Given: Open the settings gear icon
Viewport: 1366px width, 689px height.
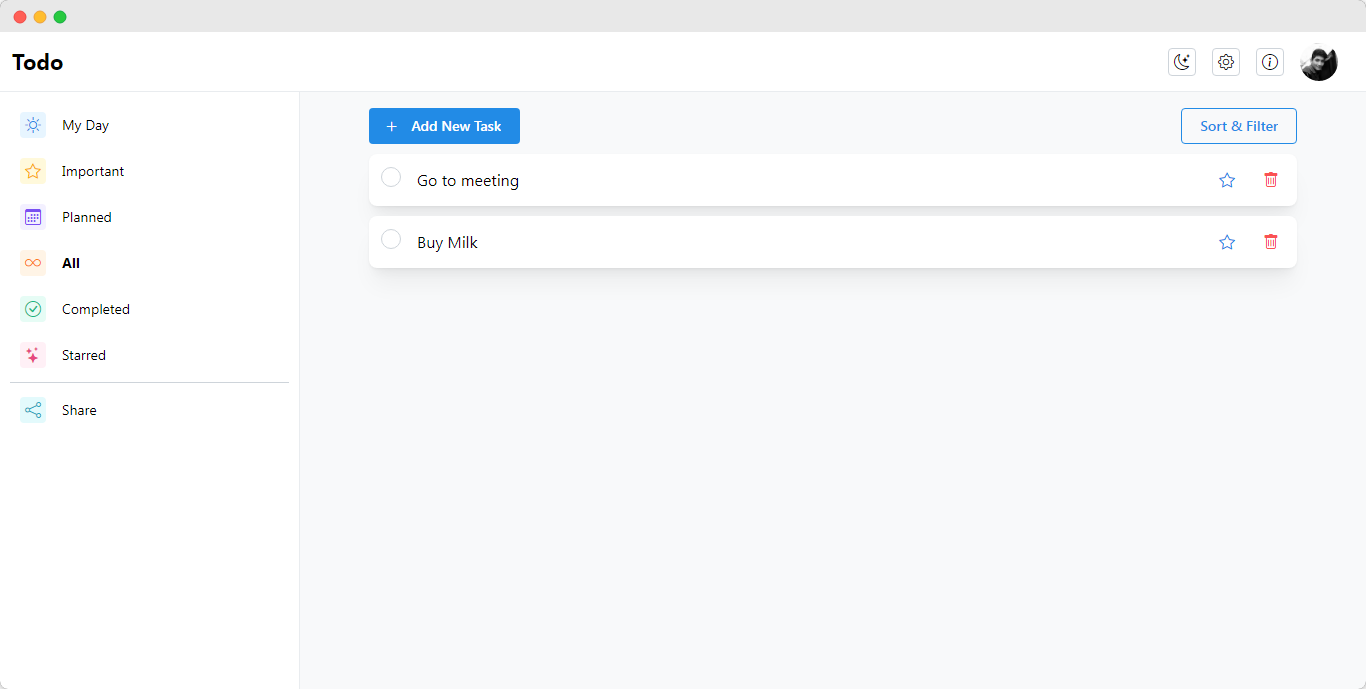Looking at the screenshot, I should 1226,62.
